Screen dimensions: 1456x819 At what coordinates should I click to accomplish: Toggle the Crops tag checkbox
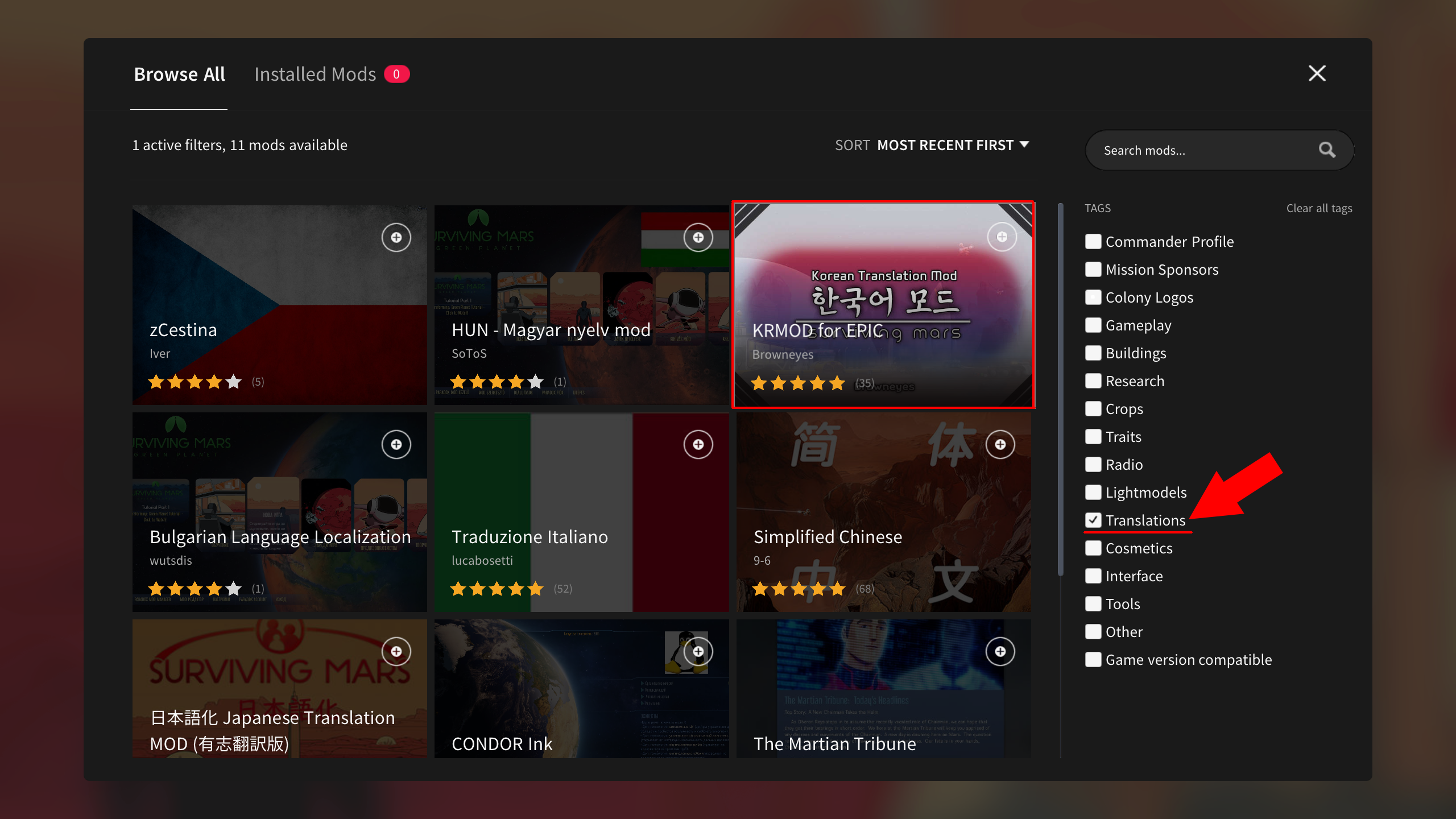(x=1093, y=409)
